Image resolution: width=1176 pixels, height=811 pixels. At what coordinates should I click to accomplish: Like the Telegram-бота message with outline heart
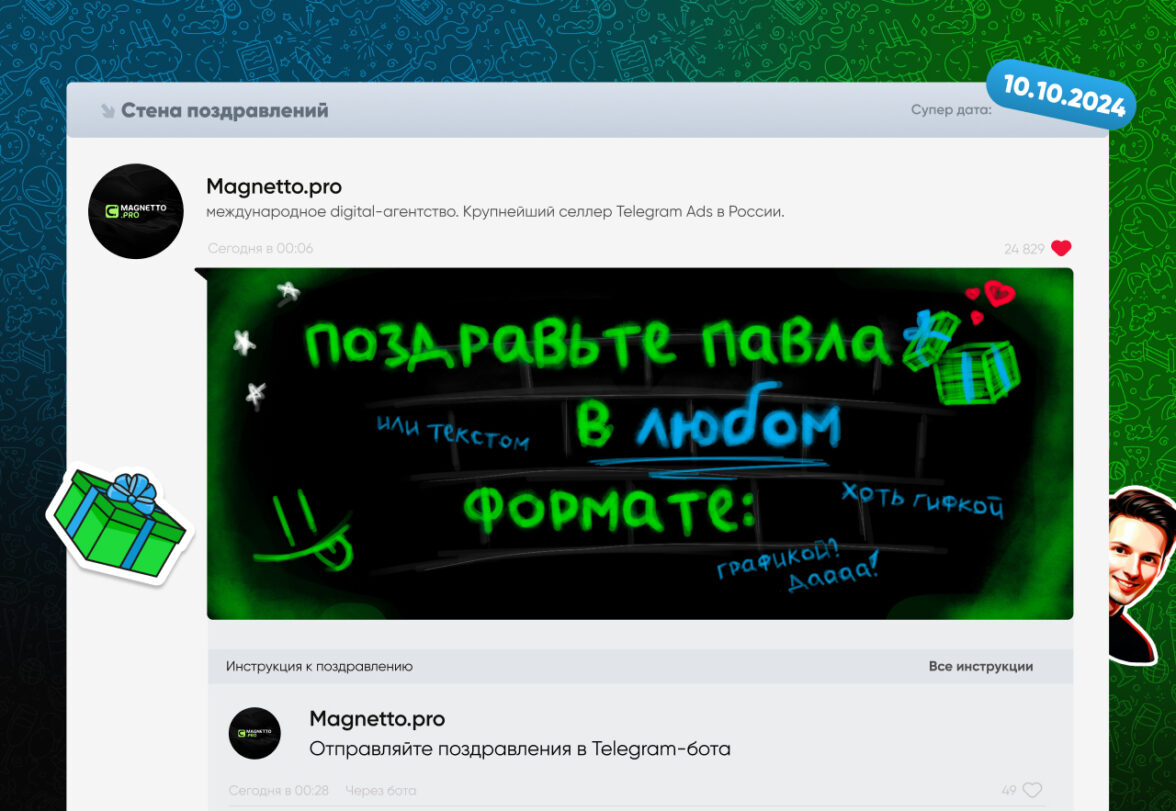tap(1033, 790)
